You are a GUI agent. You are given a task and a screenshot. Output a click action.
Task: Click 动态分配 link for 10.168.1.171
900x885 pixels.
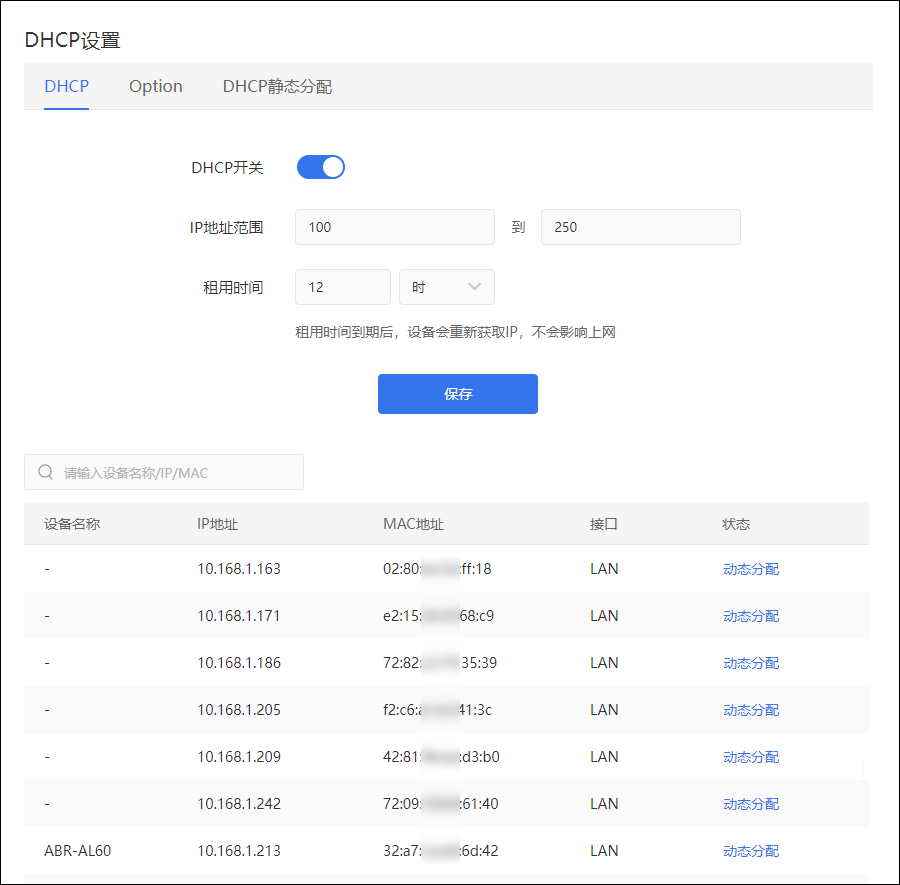coord(750,616)
